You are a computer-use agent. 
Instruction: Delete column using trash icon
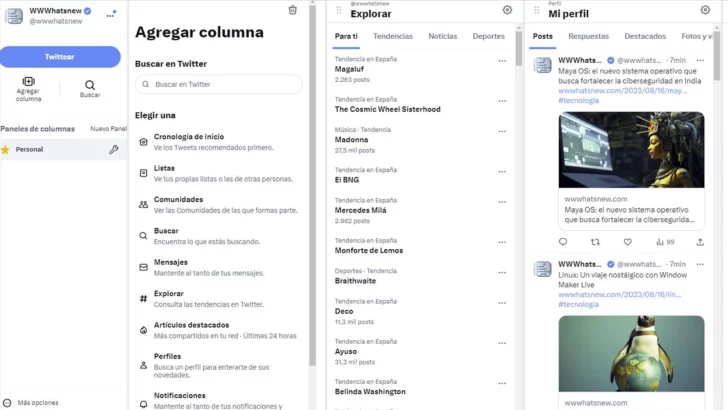coord(292,10)
